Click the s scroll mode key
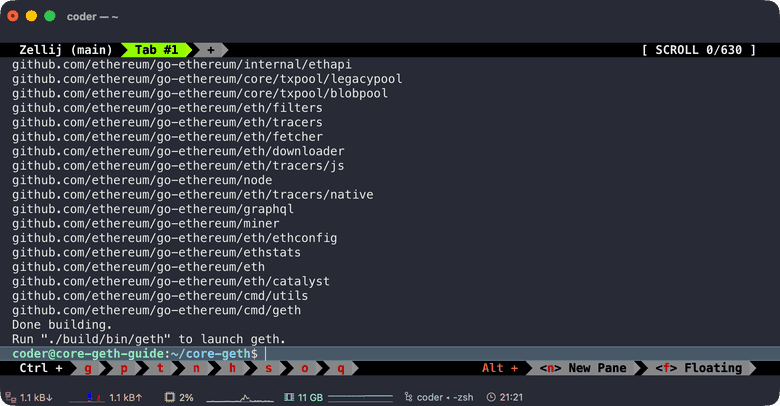 tap(269, 368)
